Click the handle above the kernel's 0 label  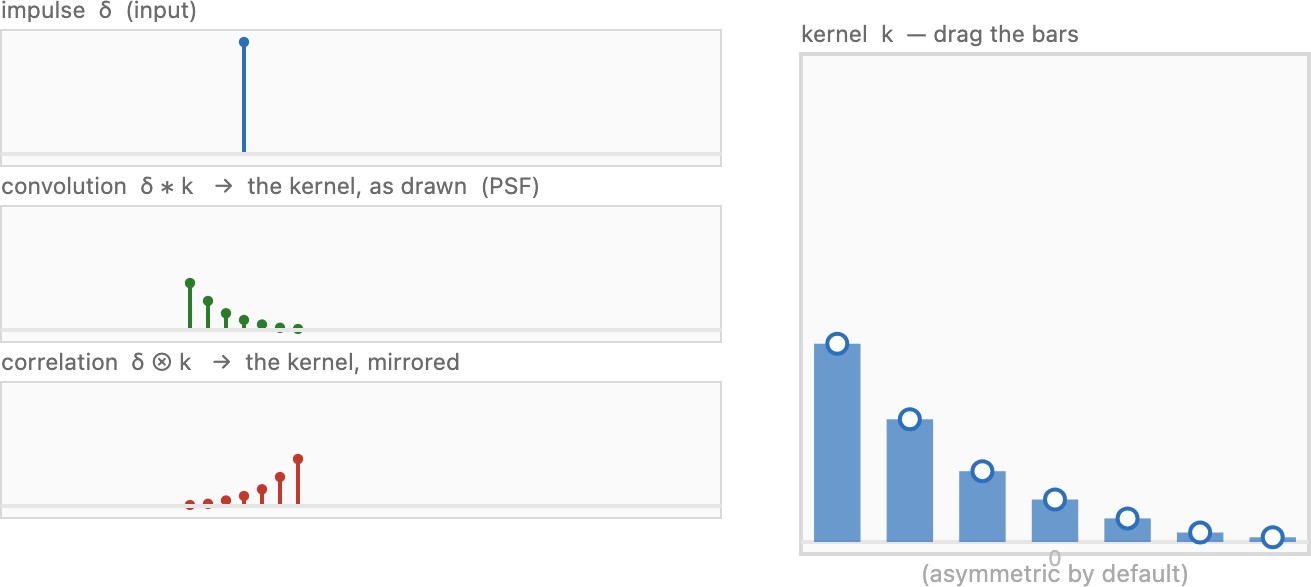click(1054, 499)
